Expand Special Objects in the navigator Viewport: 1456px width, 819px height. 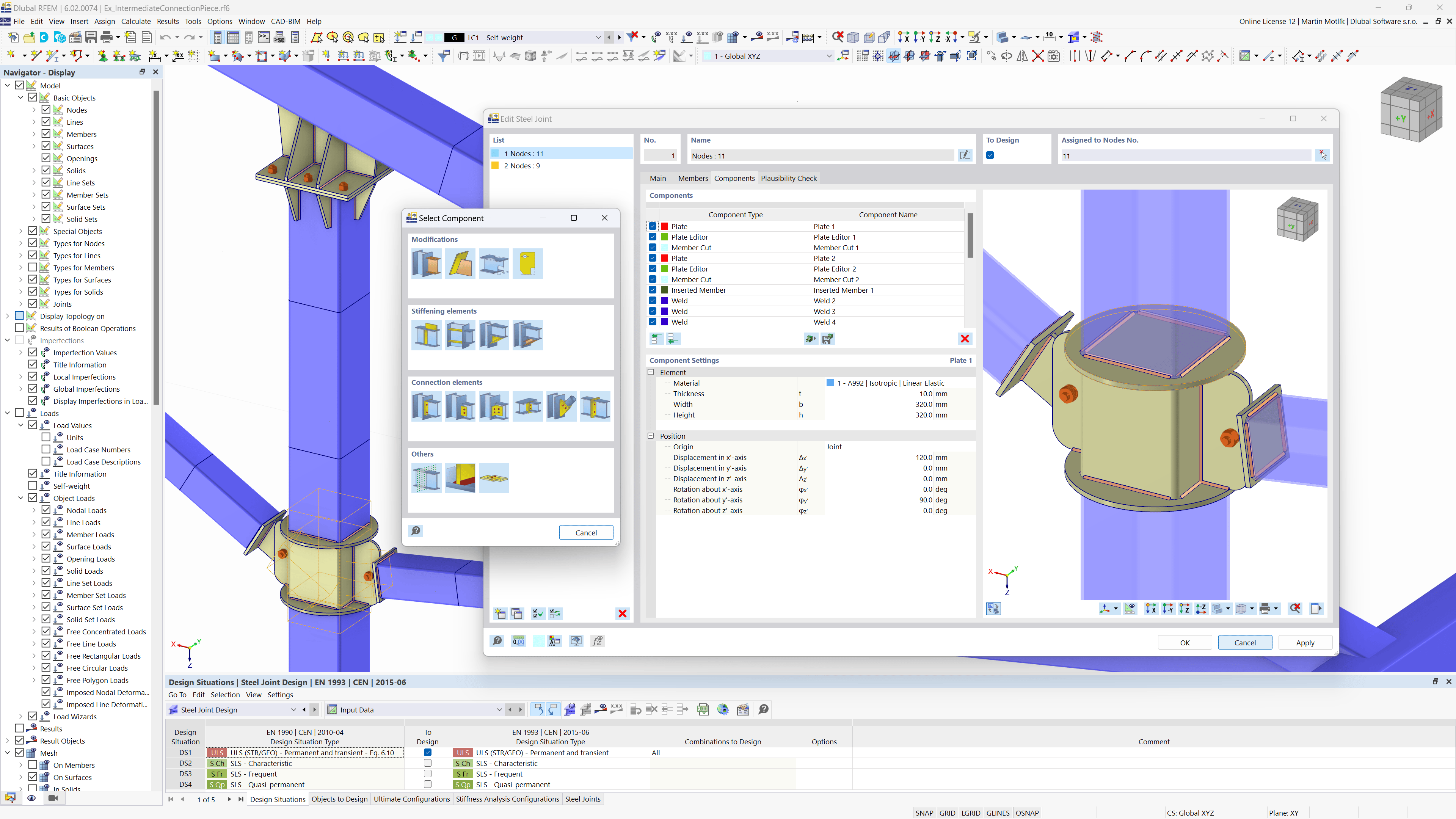pyautogui.click(x=20, y=231)
